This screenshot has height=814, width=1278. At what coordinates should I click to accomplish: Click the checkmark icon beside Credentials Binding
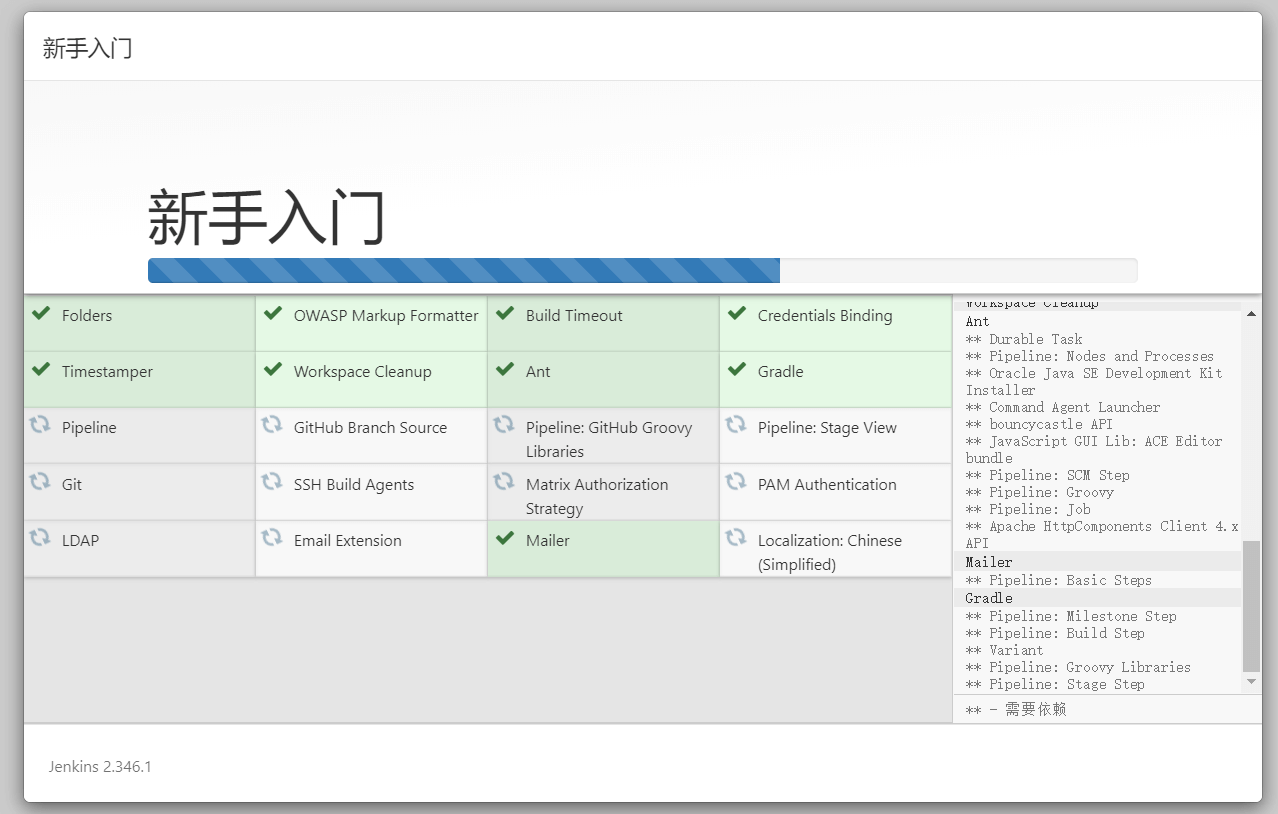coord(737,314)
